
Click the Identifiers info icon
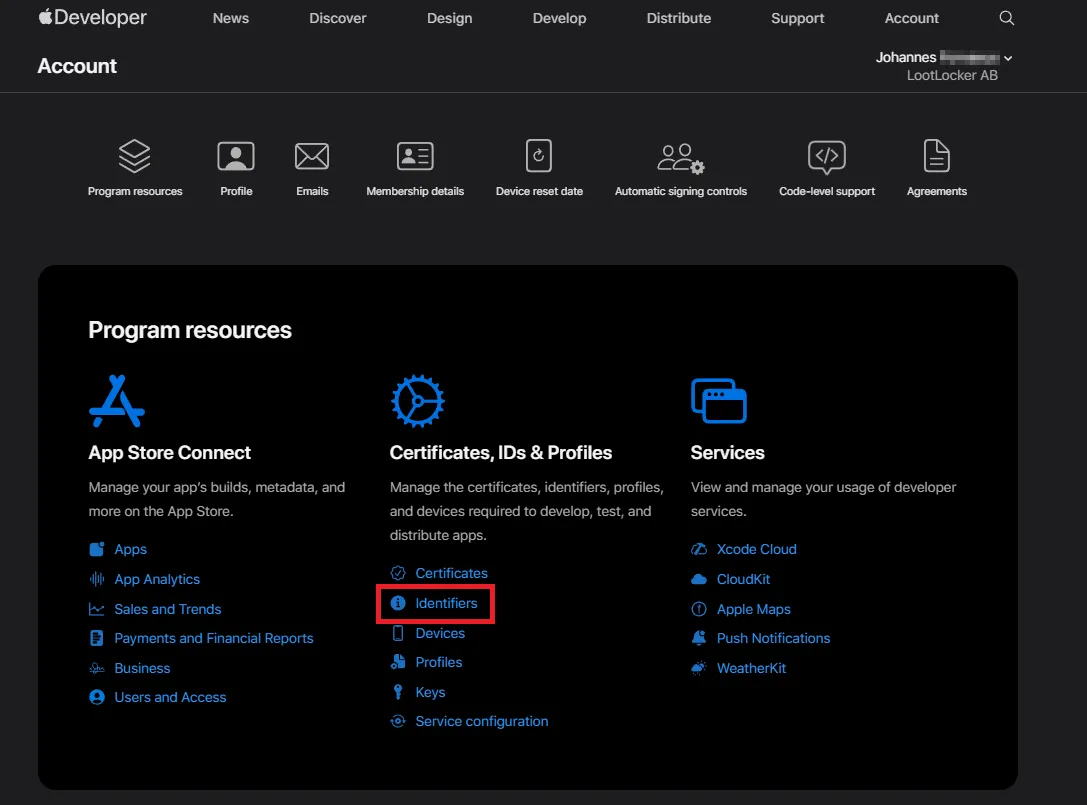[398, 603]
